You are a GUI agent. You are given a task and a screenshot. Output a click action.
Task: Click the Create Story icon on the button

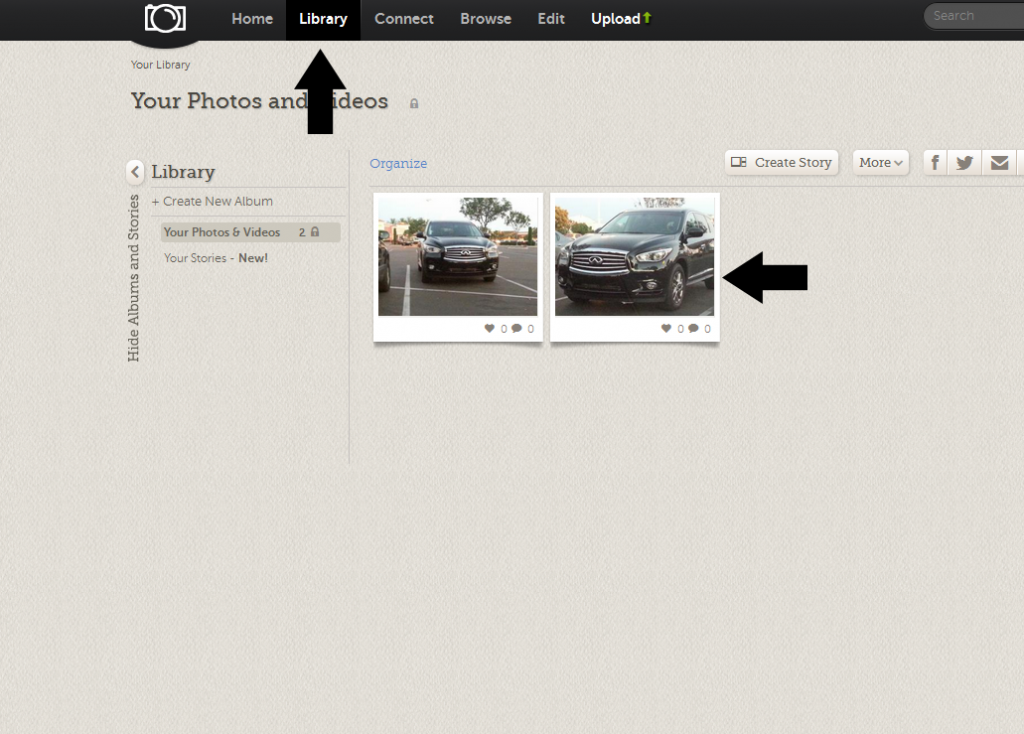point(739,162)
